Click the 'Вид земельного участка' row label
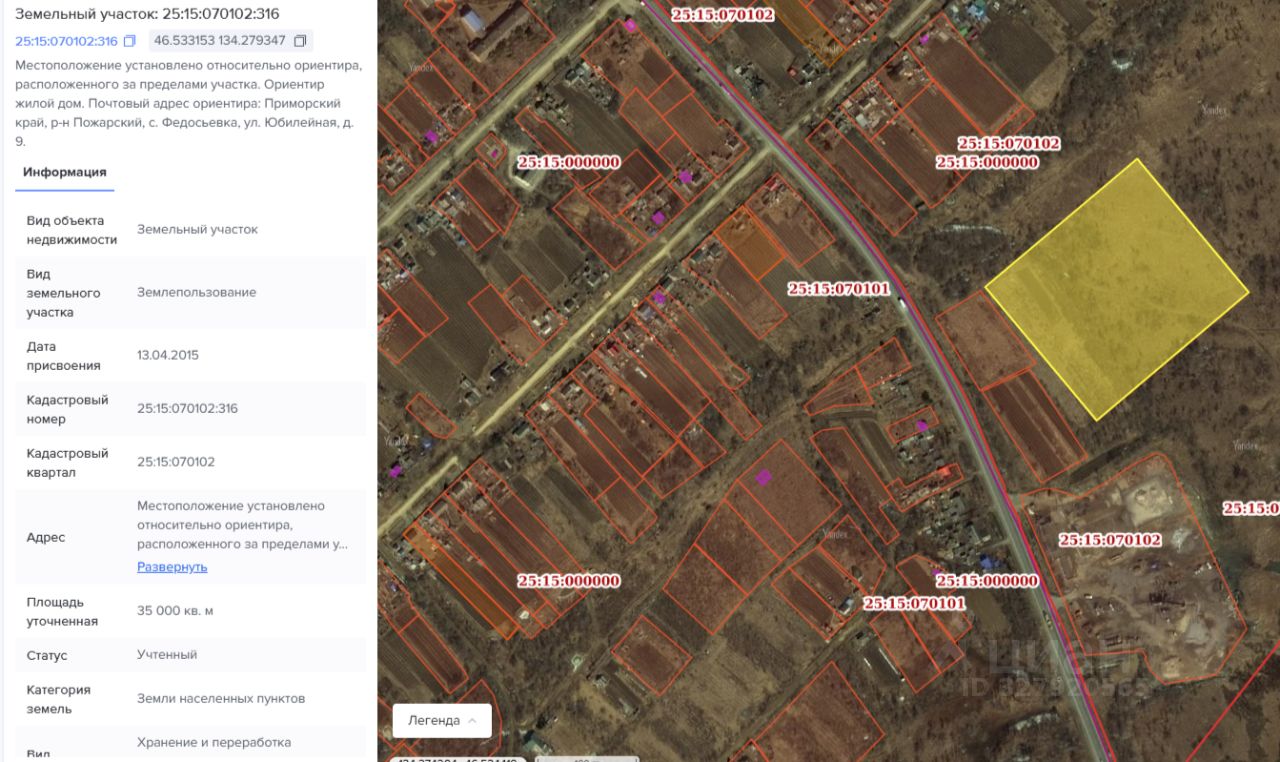This screenshot has width=1280, height=762. [x=64, y=293]
